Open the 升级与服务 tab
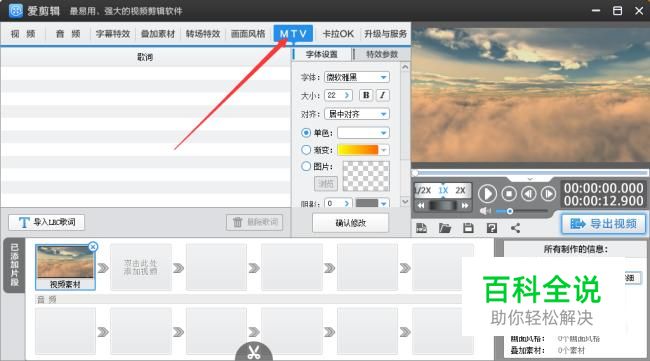The image size is (650, 361). [x=385, y=34]
